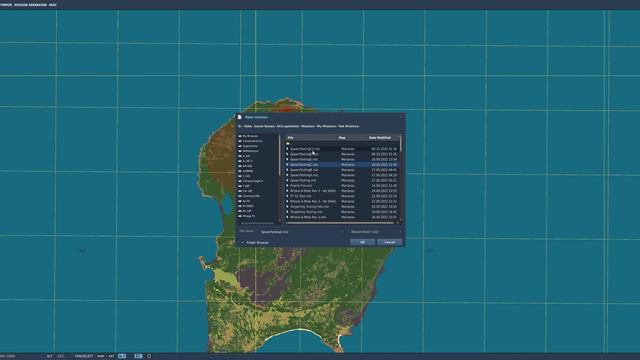Select Targeting Testing-Hell.miz file
The width and height of the screenshot is (640, 360).
(342, 207)
